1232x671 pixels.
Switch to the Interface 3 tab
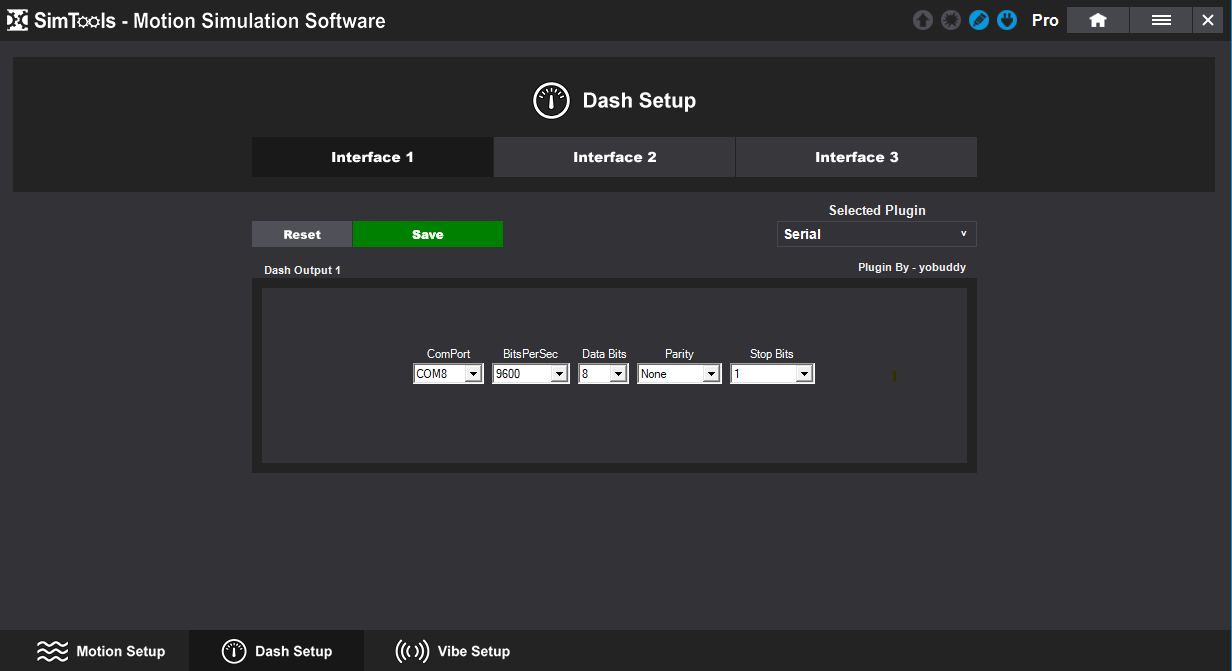coord(856,157)
